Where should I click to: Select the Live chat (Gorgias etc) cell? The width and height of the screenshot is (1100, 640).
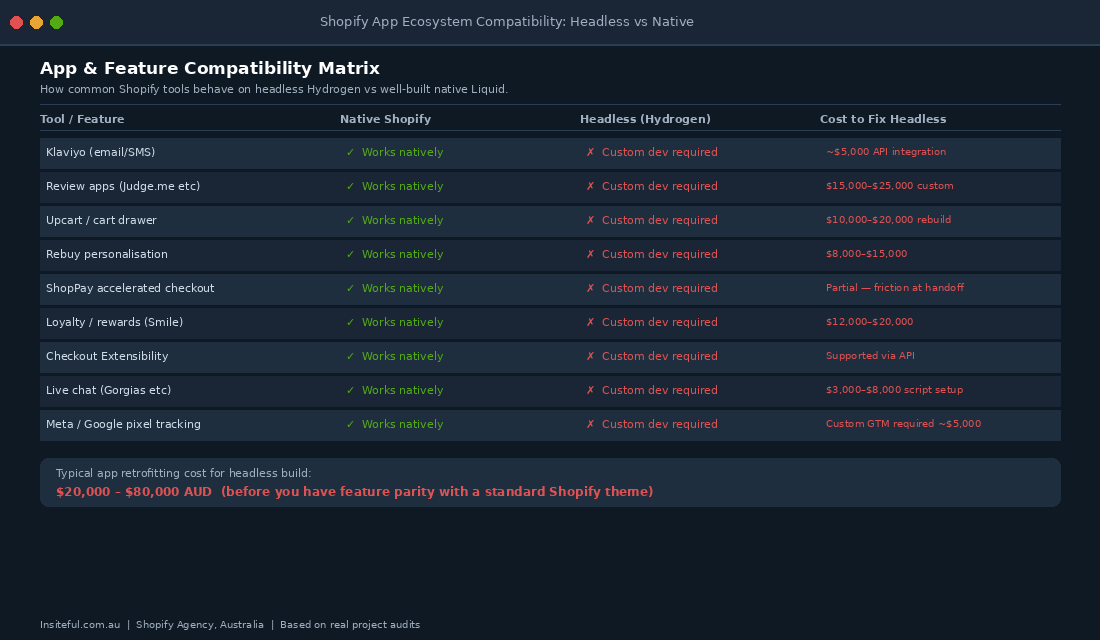(x=108, y=390)
